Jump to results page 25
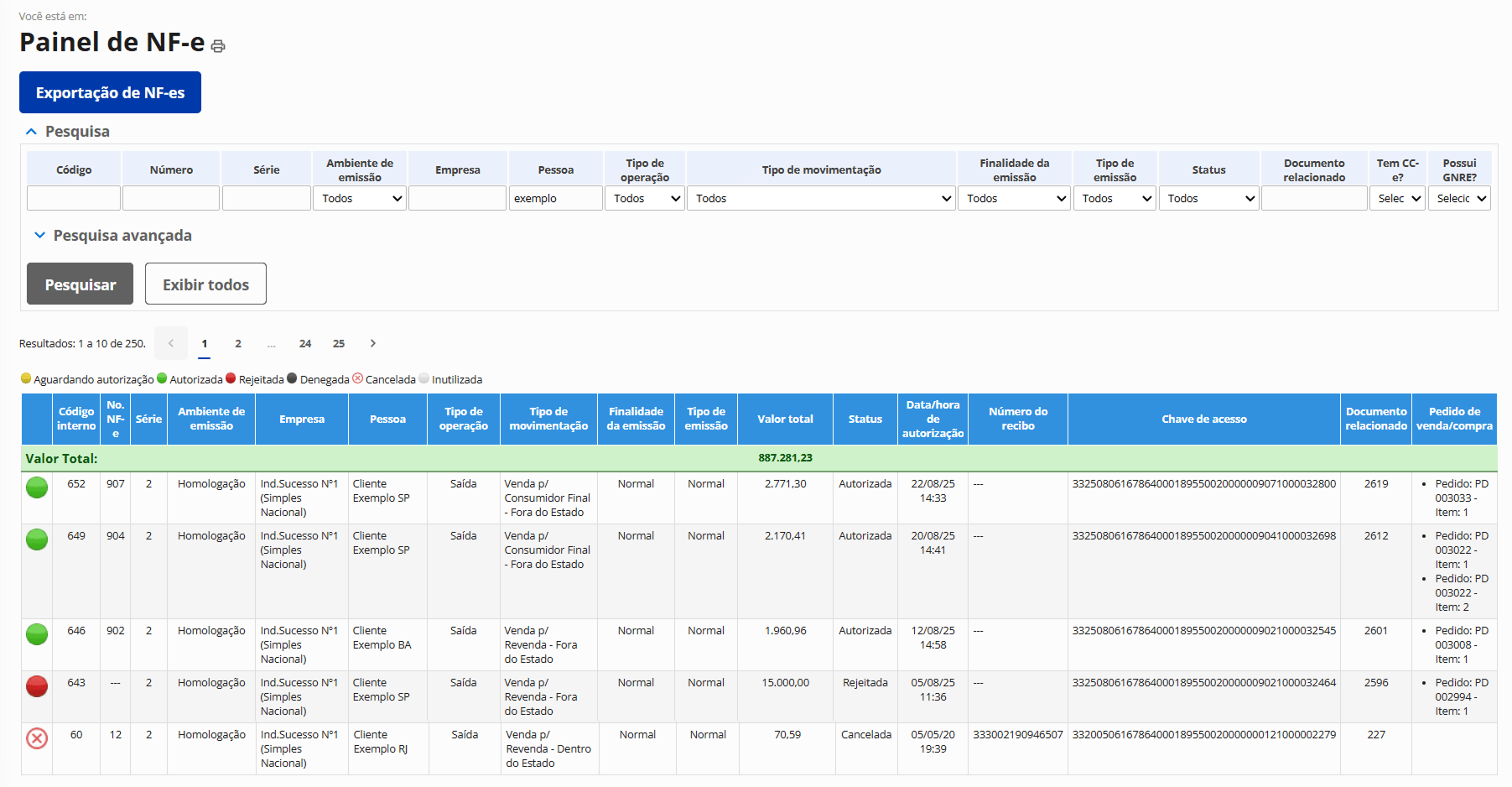The image size is (1512, 787). (339, 343)
